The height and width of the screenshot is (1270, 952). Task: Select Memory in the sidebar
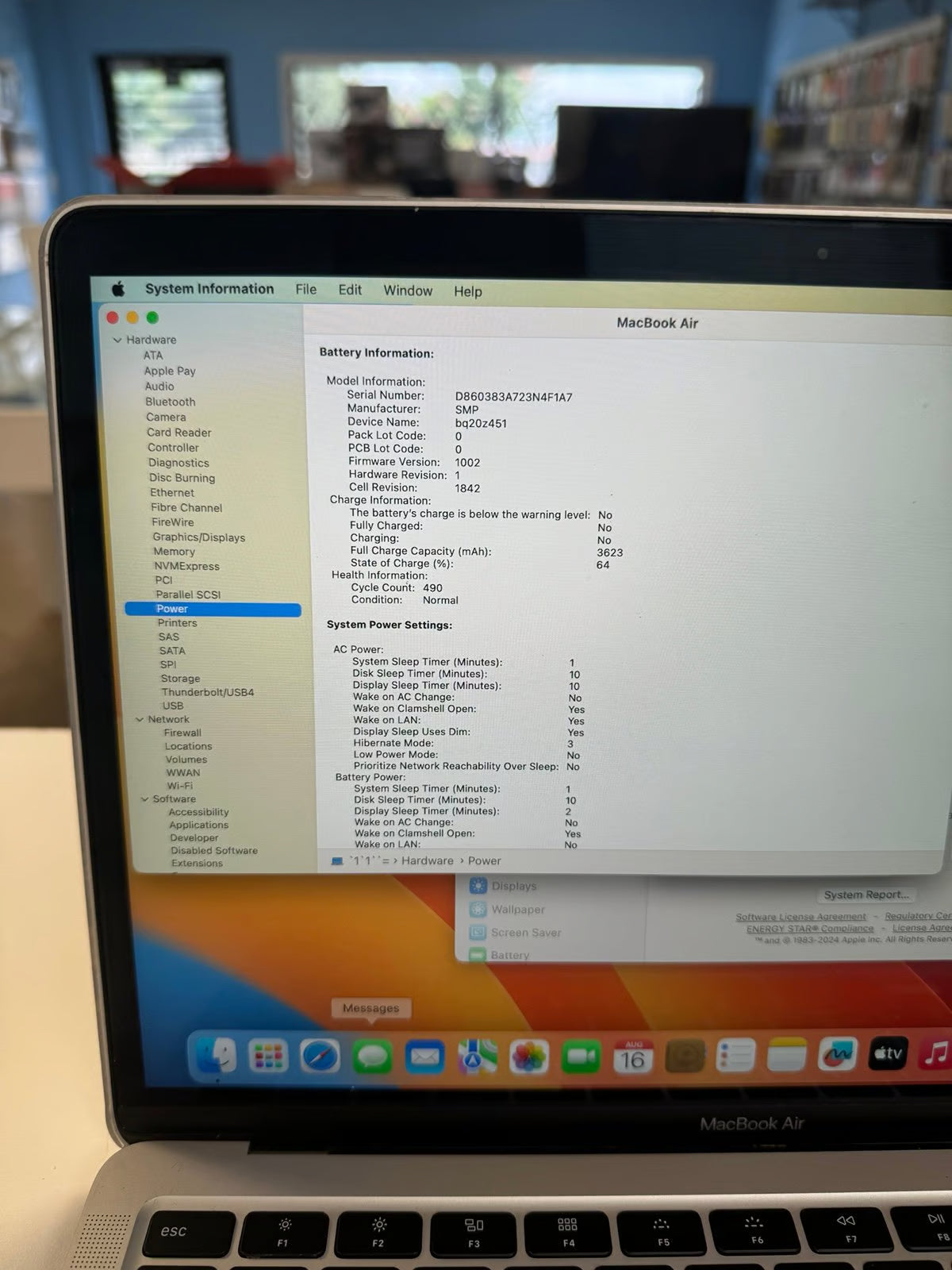click(x=175, y=552)
